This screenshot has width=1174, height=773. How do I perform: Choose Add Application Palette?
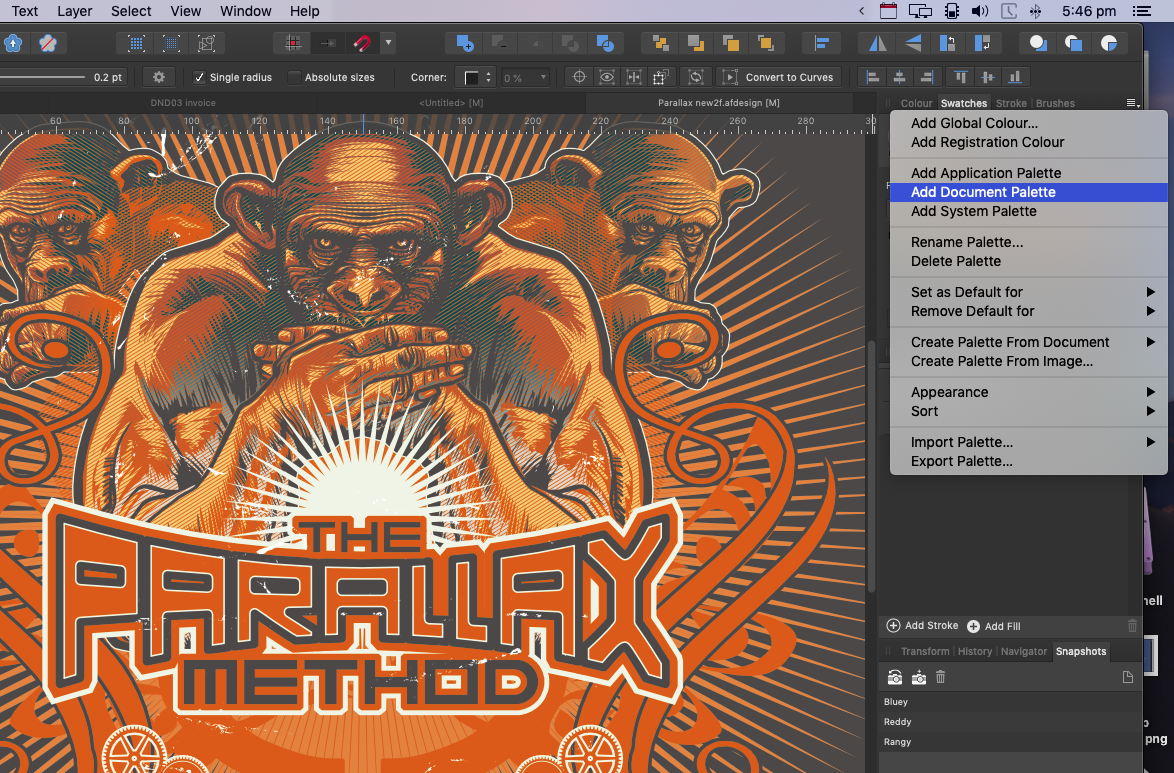click(1029, 173)
